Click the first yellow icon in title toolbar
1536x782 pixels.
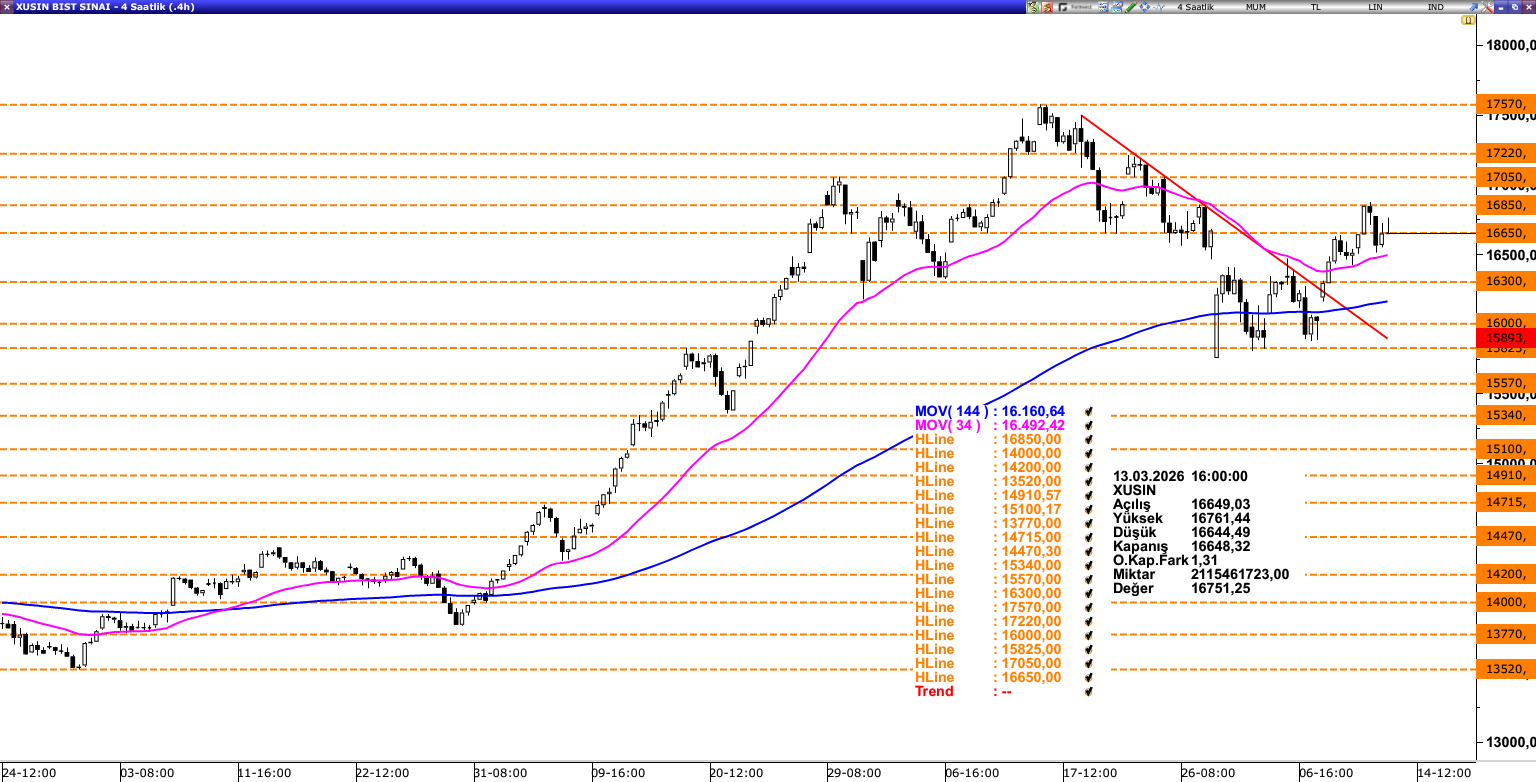1033,7
